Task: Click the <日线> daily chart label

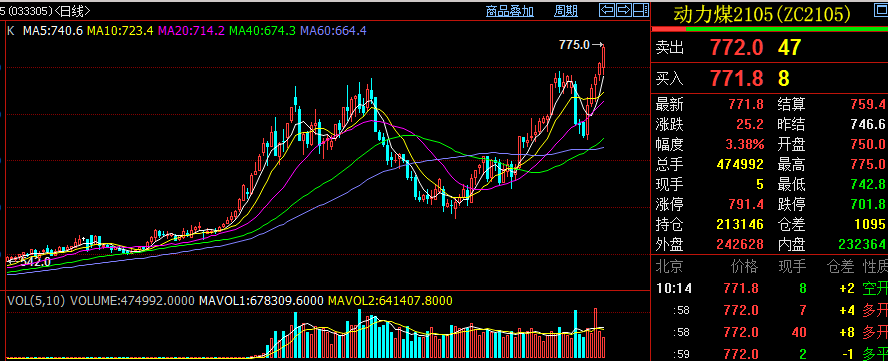Action: tap(73, 10)
